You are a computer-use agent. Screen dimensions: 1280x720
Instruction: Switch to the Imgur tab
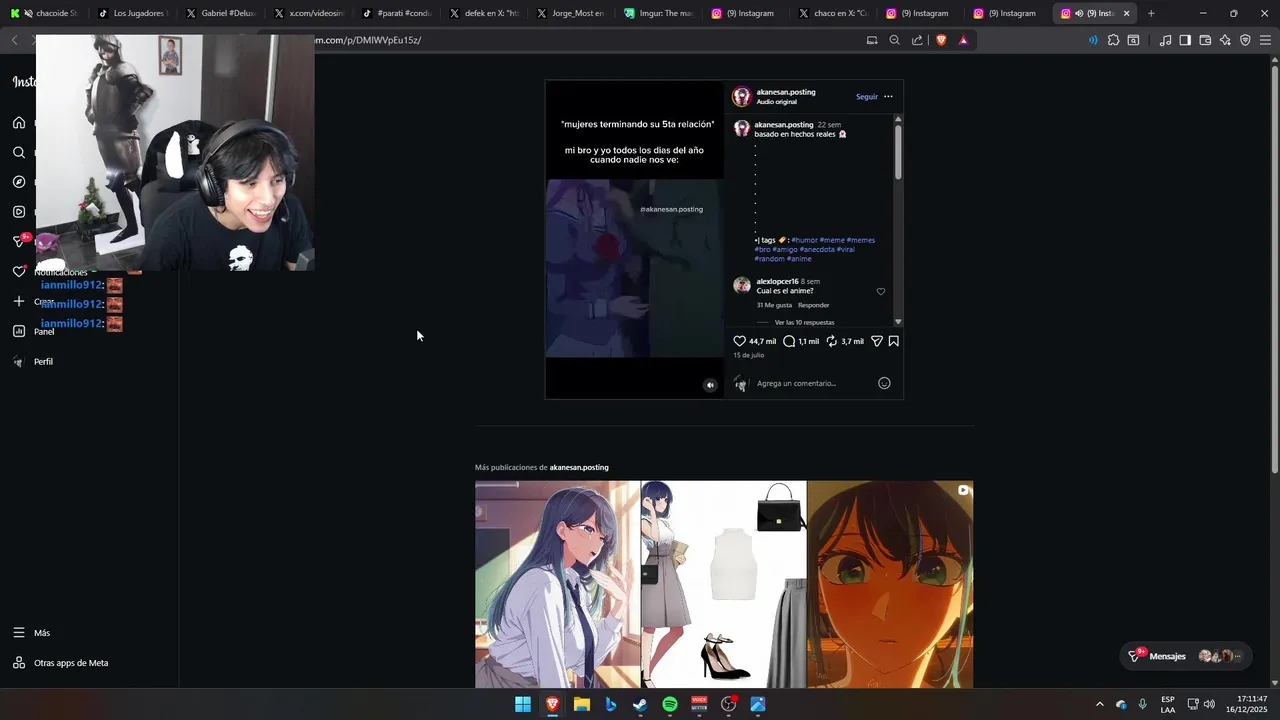(x=657, y=13)
